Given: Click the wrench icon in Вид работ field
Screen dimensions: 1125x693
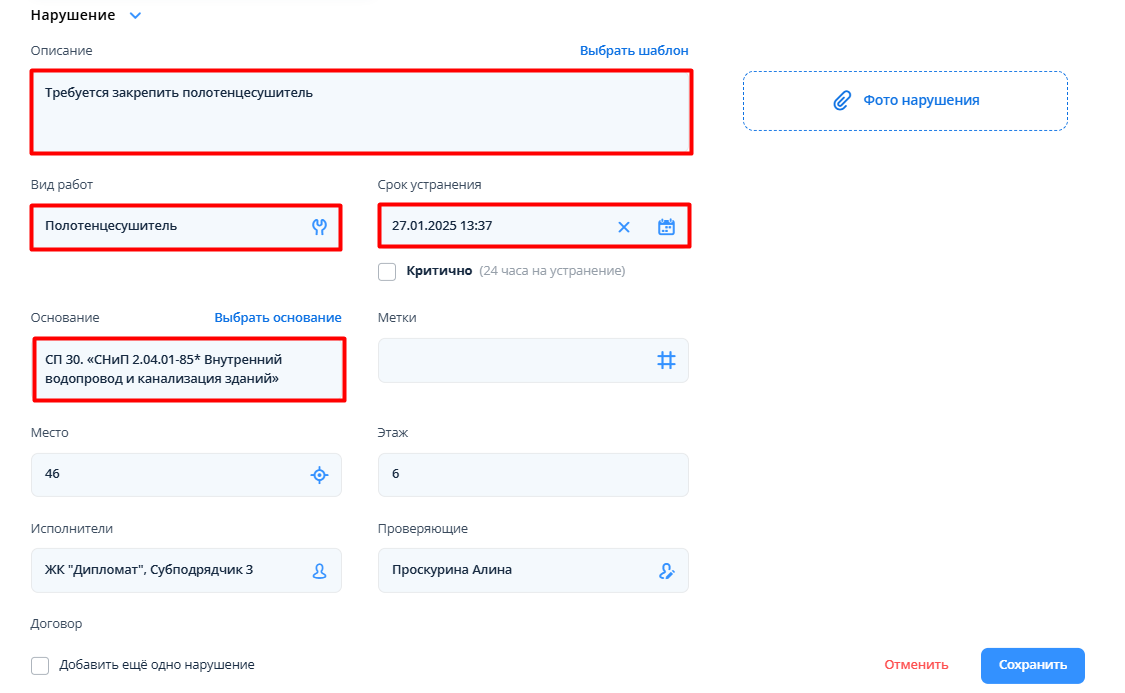Looking at the screenshot, I should (319, 227).
